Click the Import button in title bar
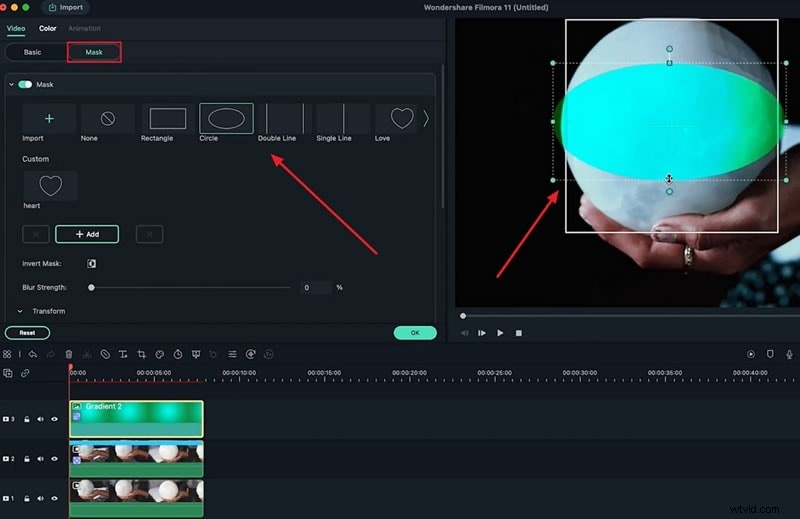 point(65,7)
